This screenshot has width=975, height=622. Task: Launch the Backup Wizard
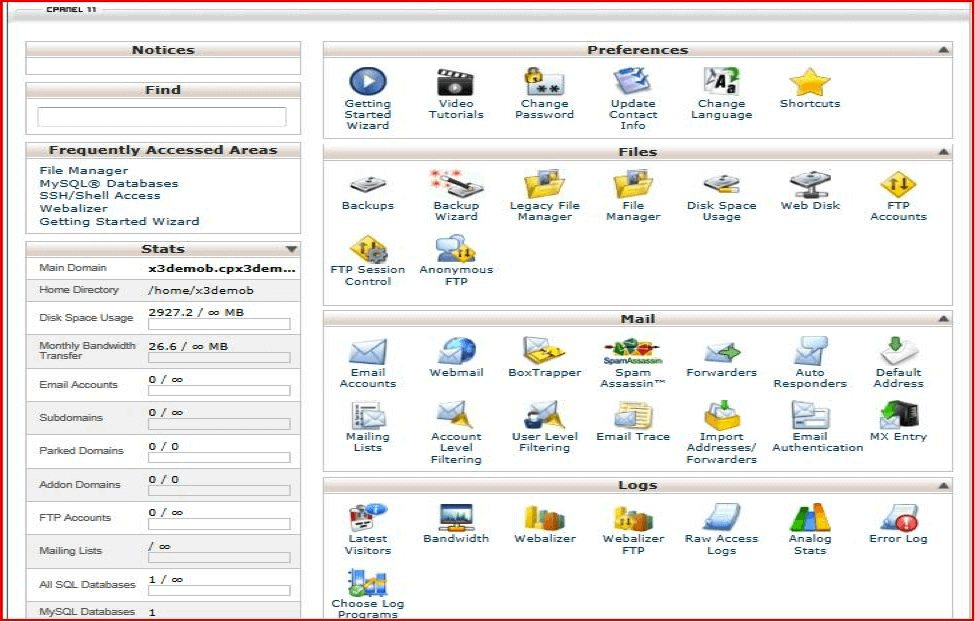click(x=456, y=183)
